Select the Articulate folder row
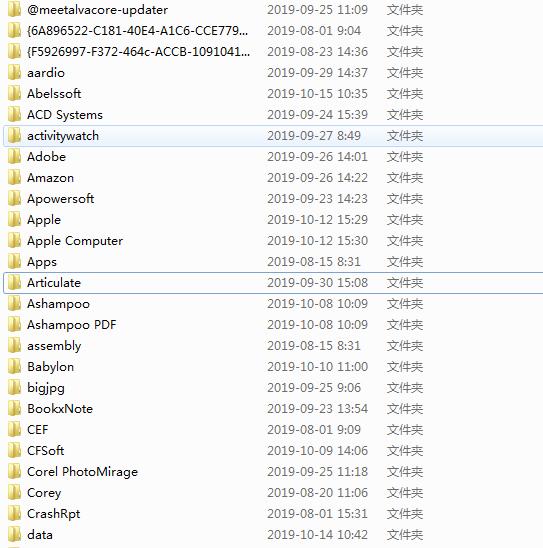Image resolution: width=543 pixels, height=548 pixels. coord(273,283)
